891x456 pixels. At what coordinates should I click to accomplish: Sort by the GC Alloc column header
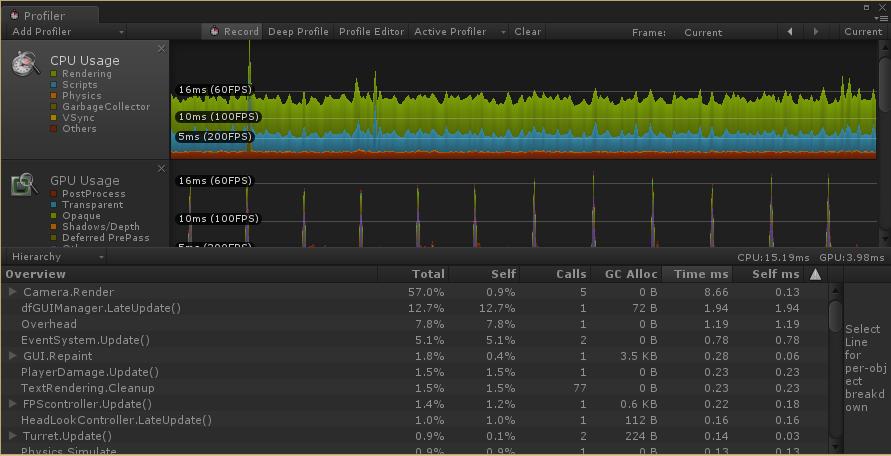pos(626,275)
